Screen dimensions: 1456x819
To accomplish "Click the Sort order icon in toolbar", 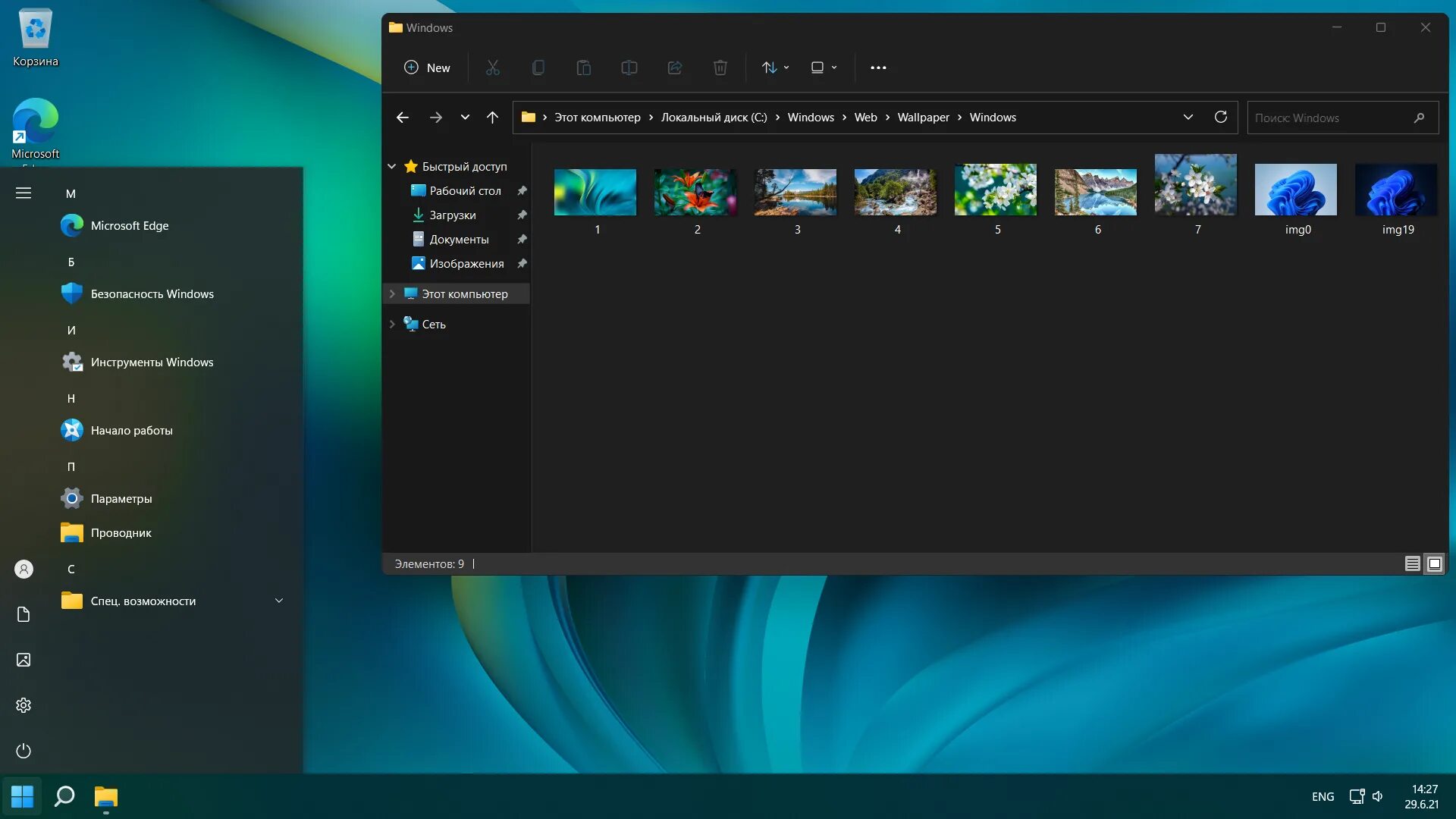I will click(770, 67).
